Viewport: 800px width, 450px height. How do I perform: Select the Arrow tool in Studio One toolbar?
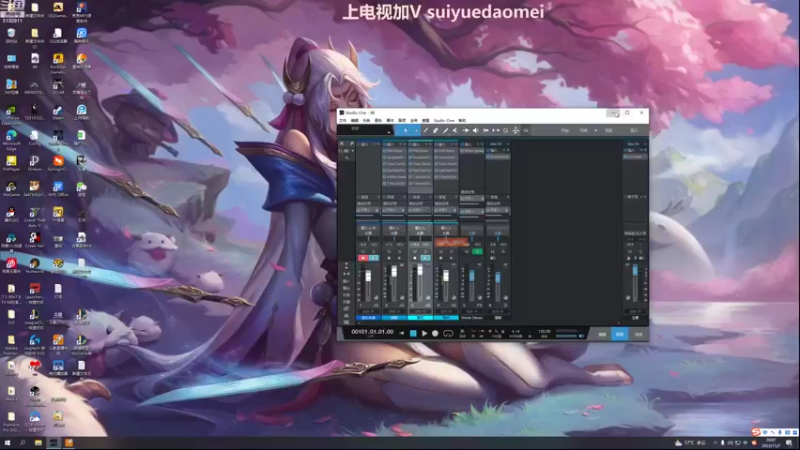pyautogui.click(x=406, y=131)
